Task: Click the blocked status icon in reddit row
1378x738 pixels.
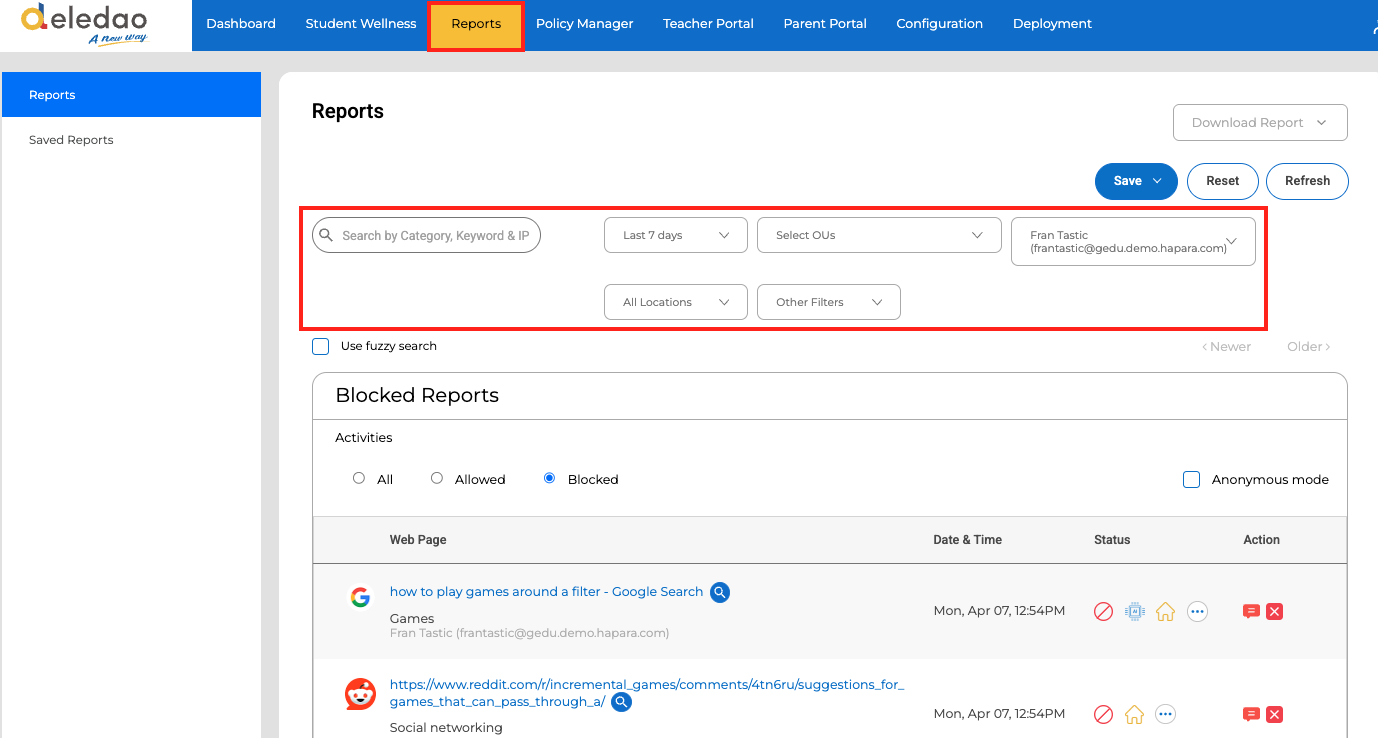Action: tap(1104, 715)
